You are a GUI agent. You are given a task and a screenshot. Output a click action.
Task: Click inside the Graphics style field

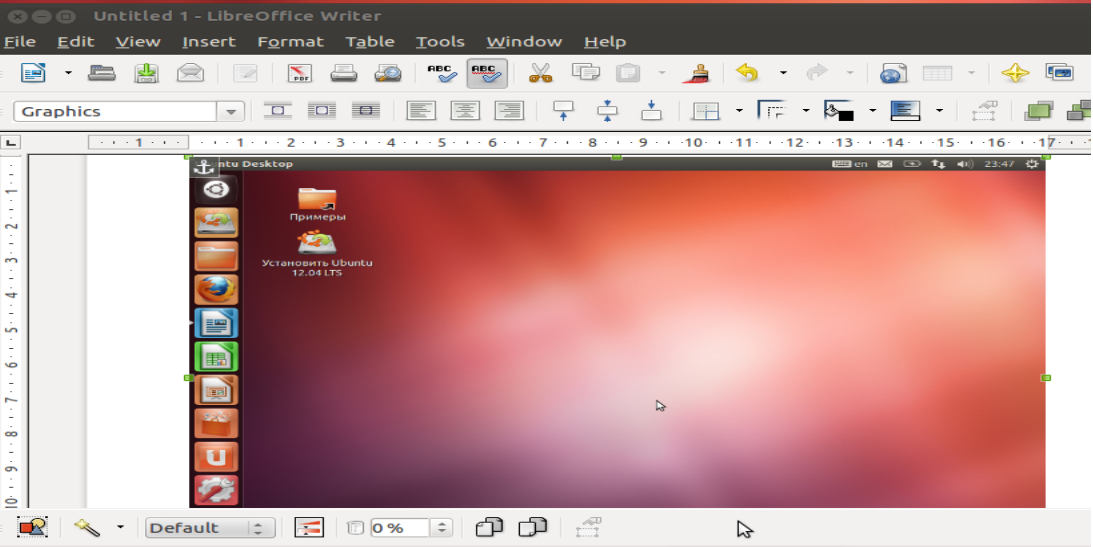(115, 111)
